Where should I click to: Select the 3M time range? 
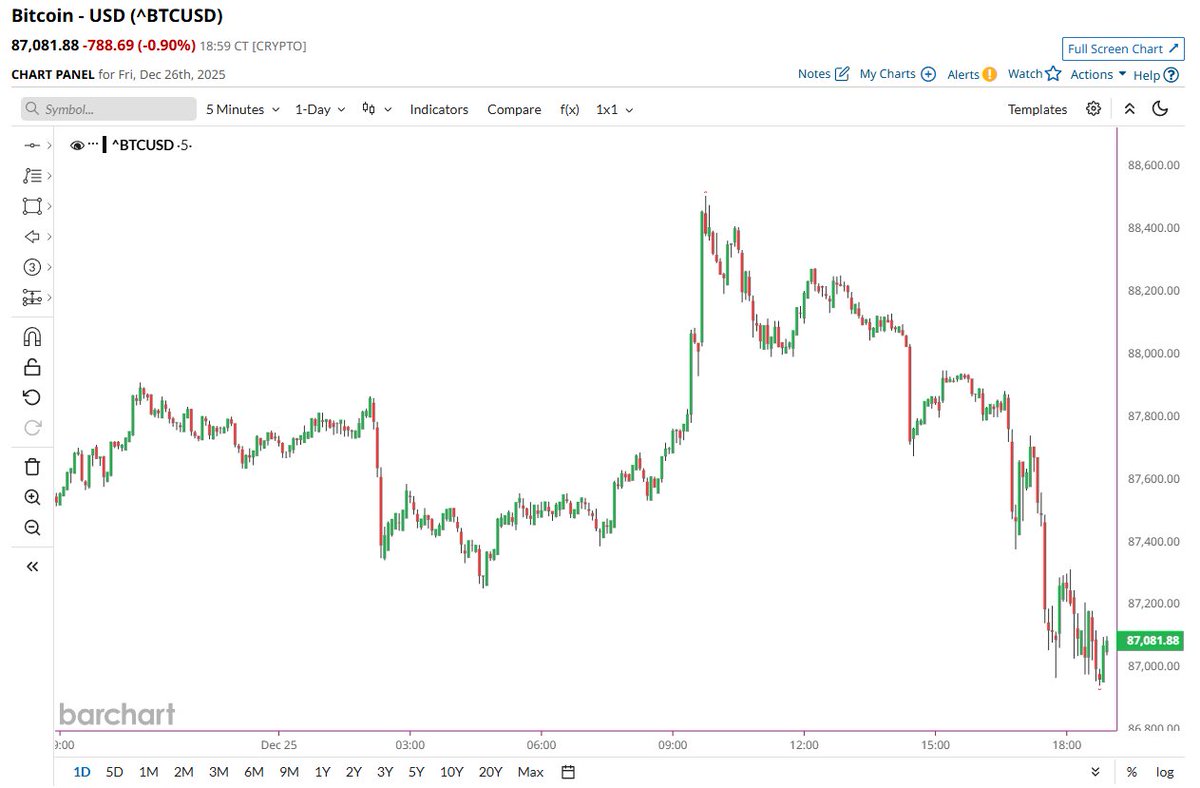click(x=218, y=772)
